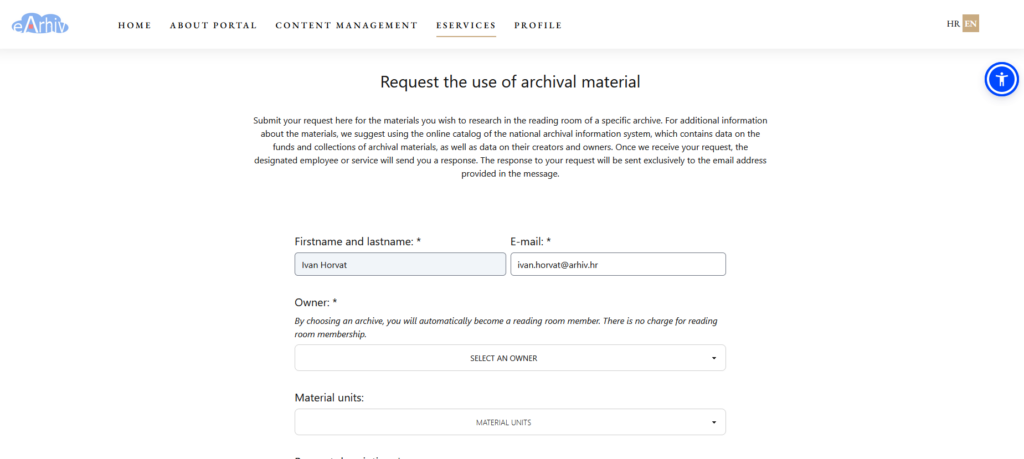This screenshot has height=459, width=1024.
Task: Open the PROFILE menu item
Action: pos(538,25)
